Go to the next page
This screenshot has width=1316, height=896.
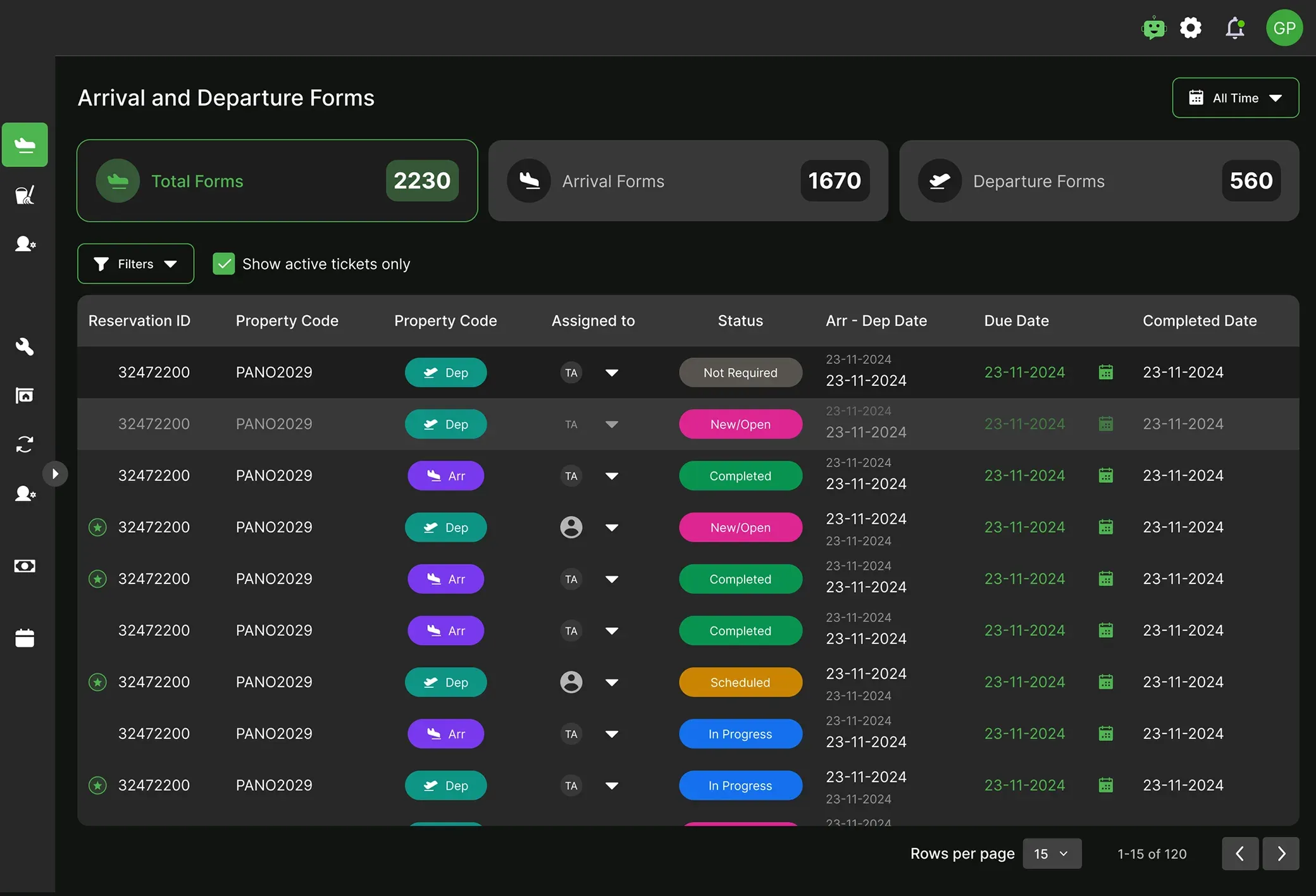click(x=1281, y=854)
